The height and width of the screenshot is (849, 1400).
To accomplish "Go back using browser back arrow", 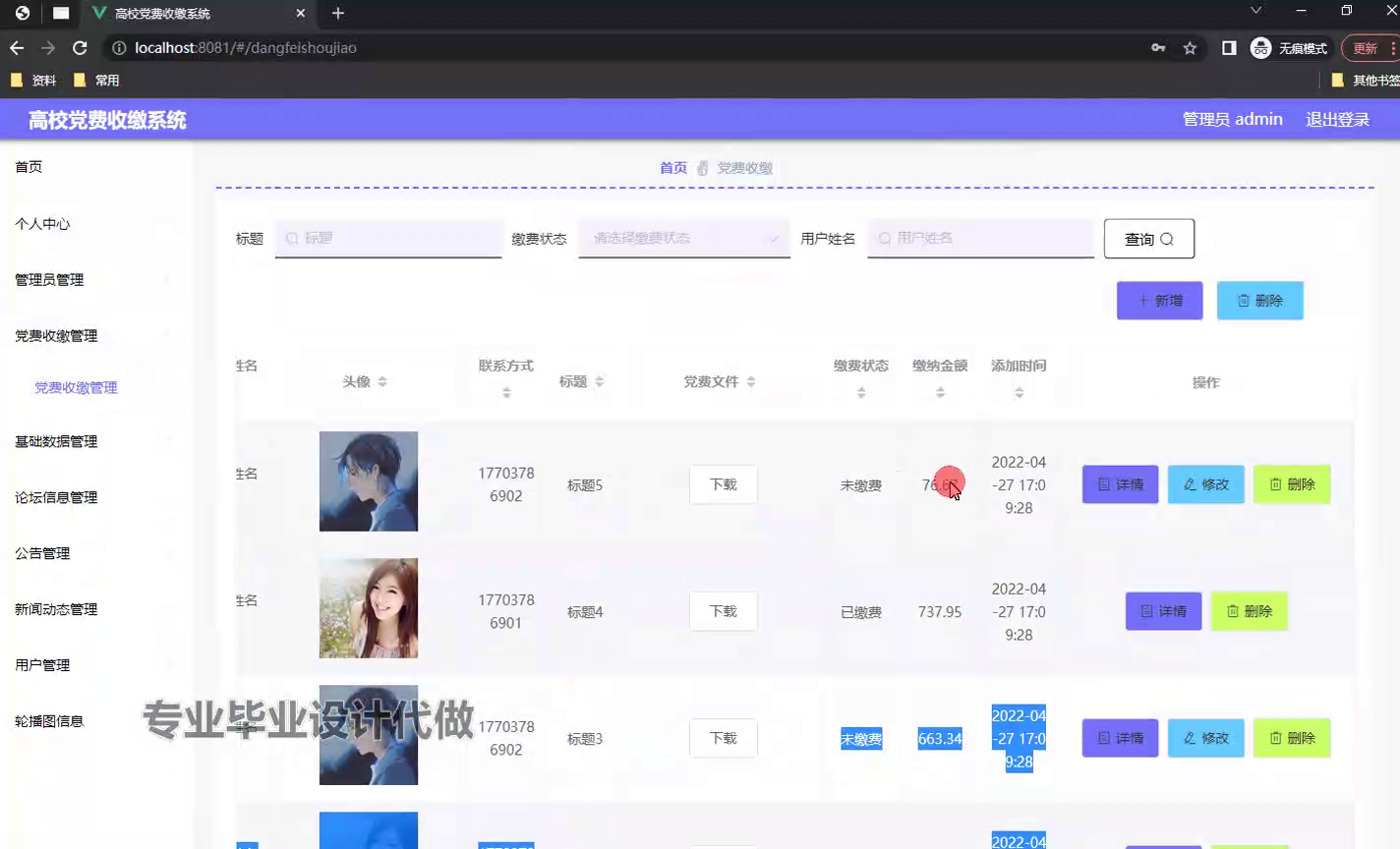I will [x=17, y=47].
